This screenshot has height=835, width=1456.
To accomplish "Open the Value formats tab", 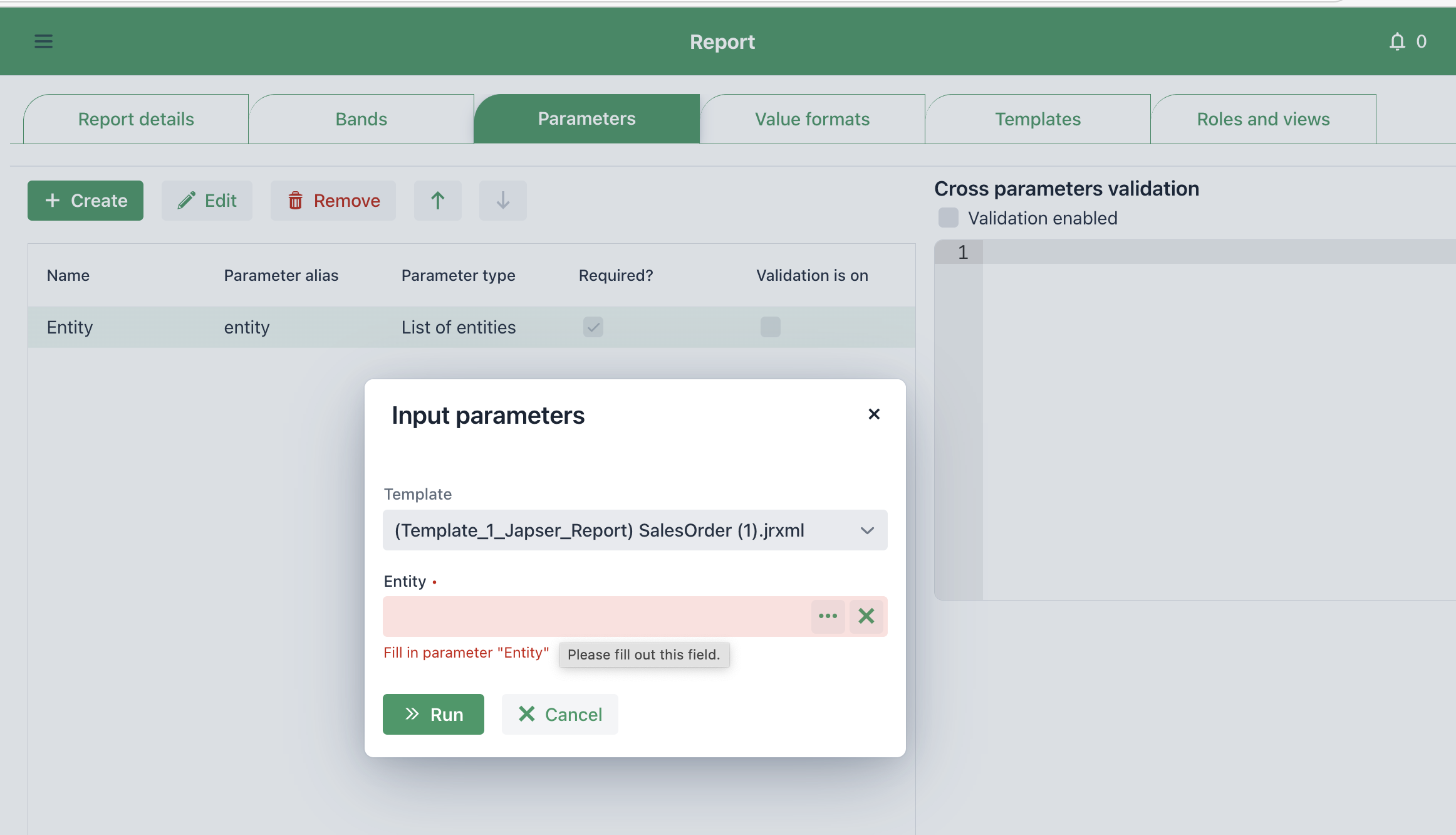I will click(x=812, y=119).
